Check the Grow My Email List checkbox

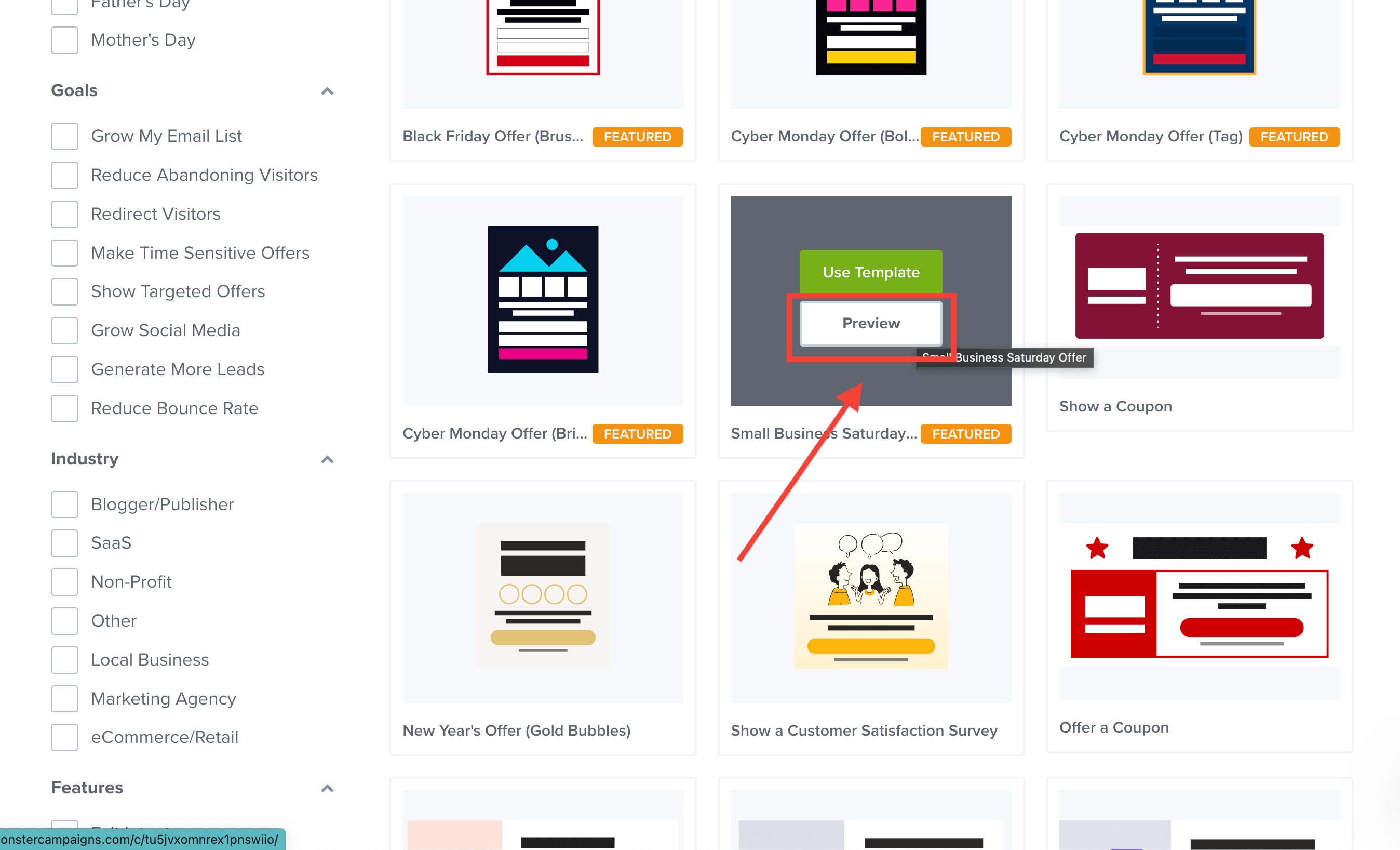(x=64, y=137)
